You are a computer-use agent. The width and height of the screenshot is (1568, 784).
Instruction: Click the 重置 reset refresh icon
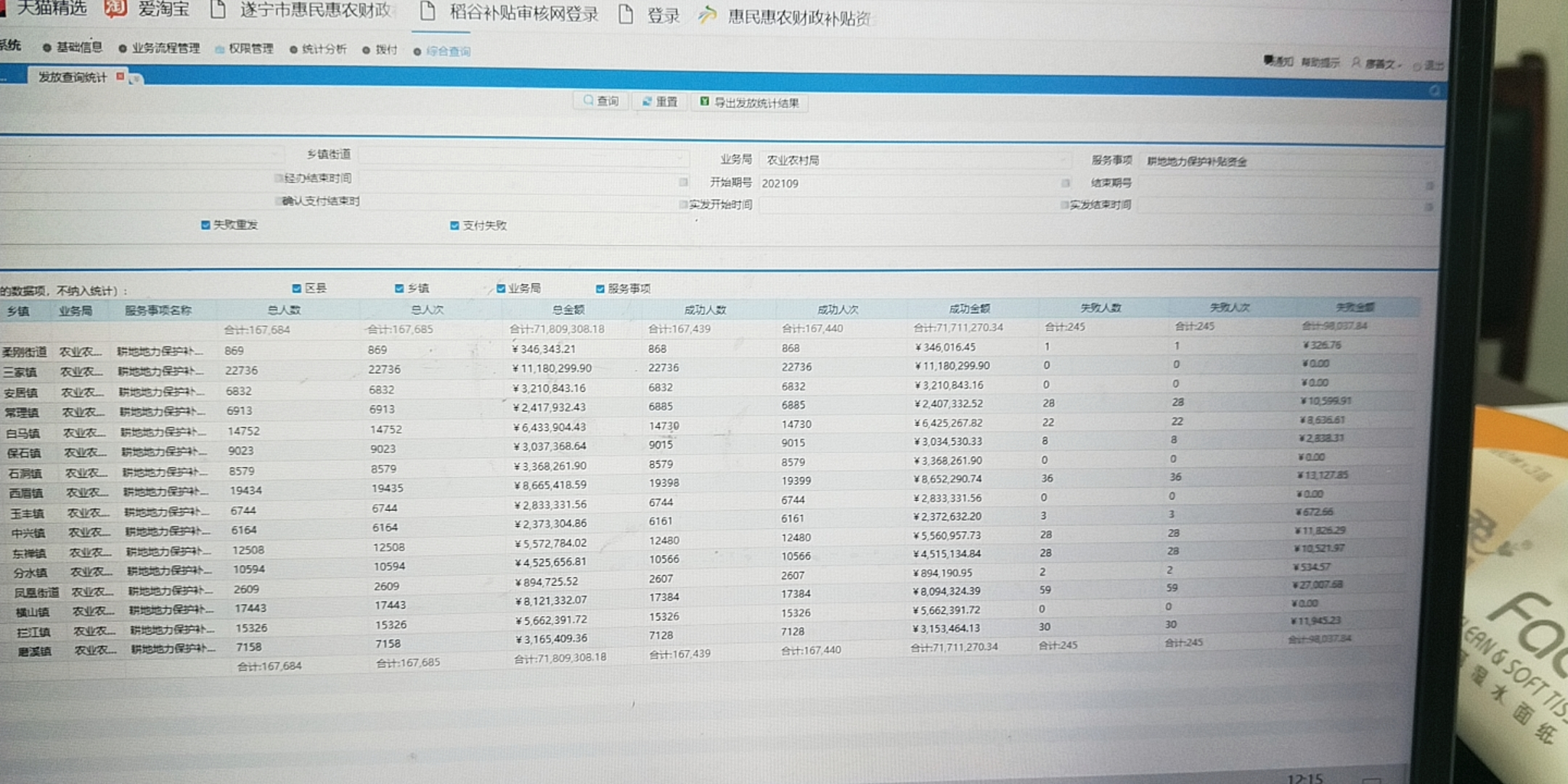(x=647, y=102)
